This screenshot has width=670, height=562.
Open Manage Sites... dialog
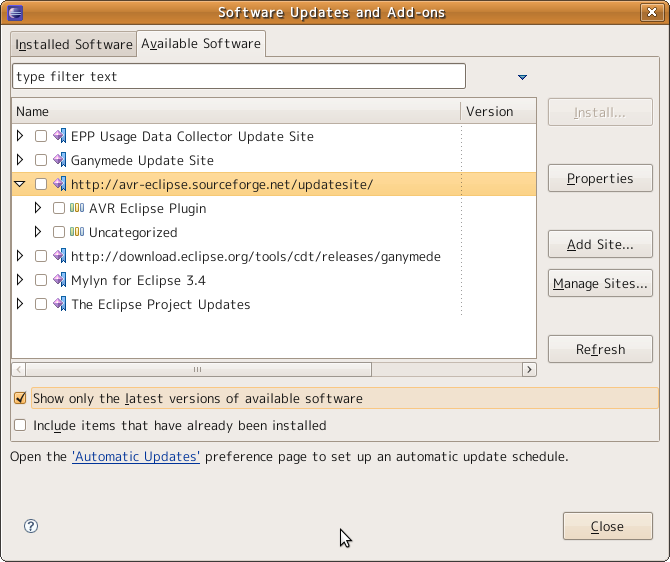(x=600, y=283)
